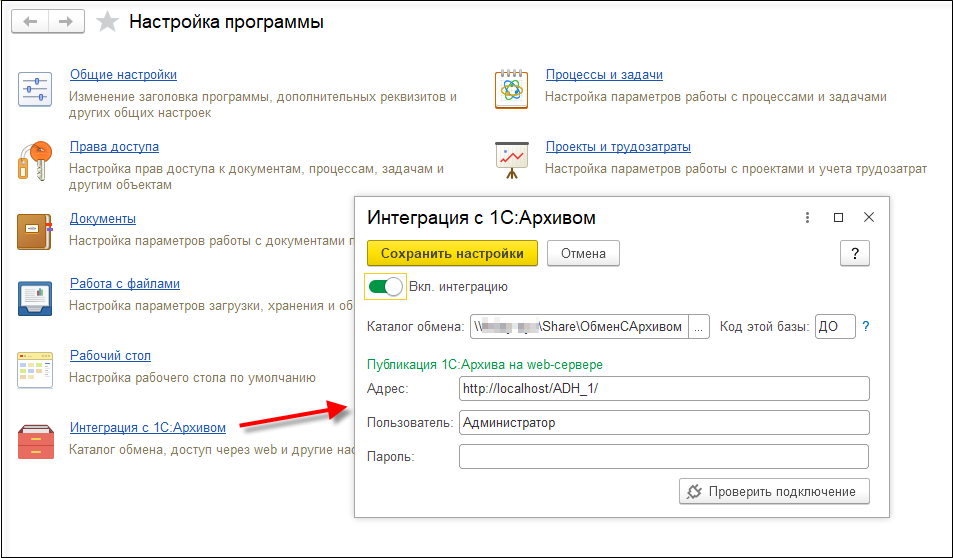Open the Работа с файлами link
Screen dimensions: 953x558
click(125, 283)
